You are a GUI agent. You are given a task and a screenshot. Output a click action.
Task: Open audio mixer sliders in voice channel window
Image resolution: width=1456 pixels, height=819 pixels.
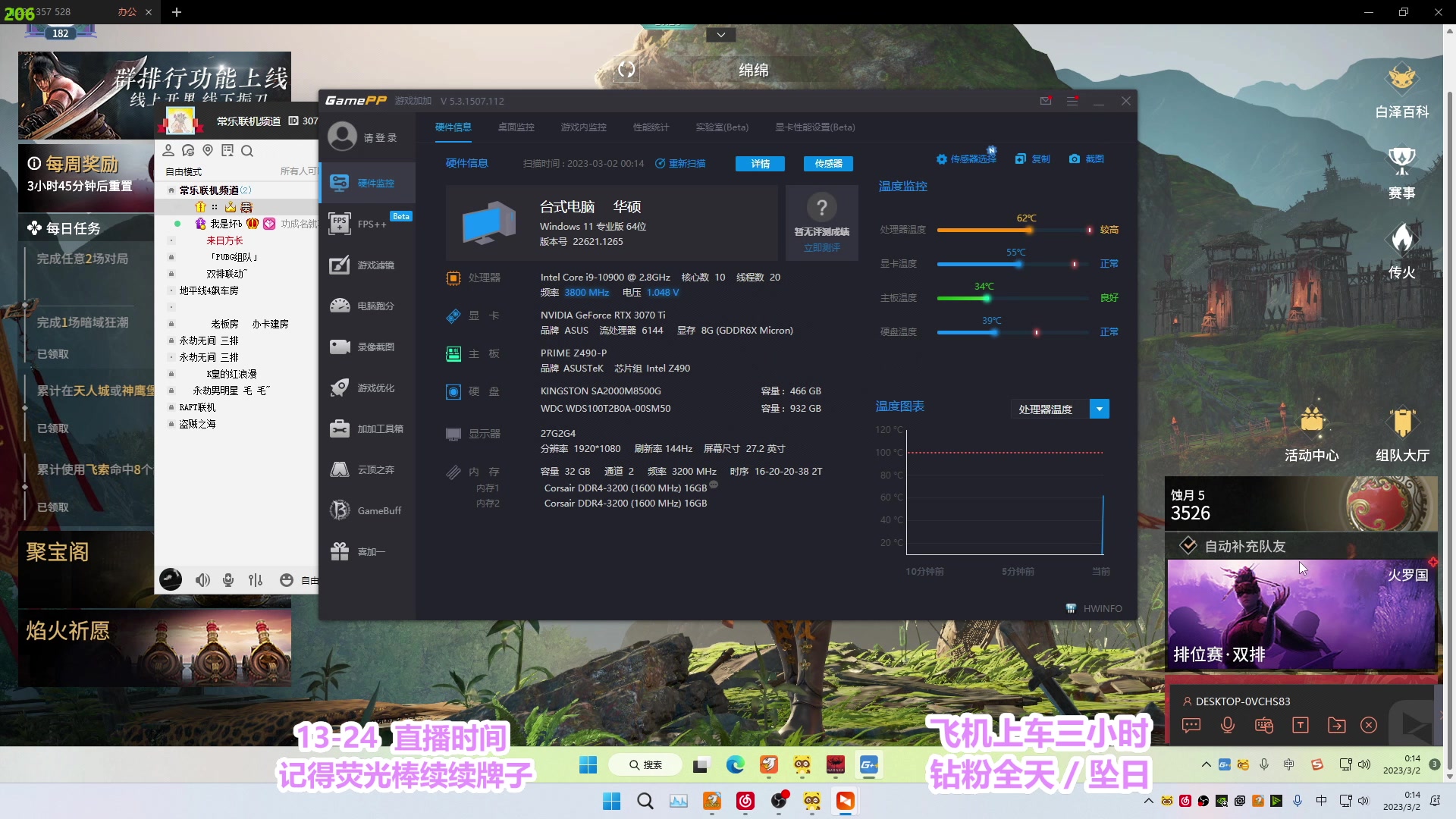pos(256,580)
